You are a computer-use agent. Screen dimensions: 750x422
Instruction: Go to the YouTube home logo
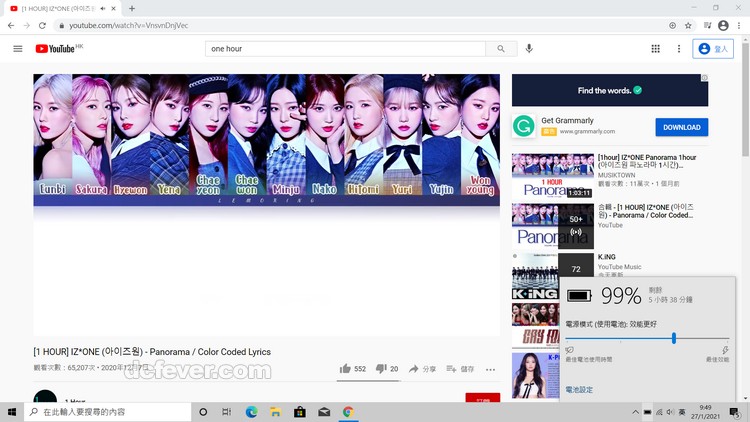click(55, 49)
